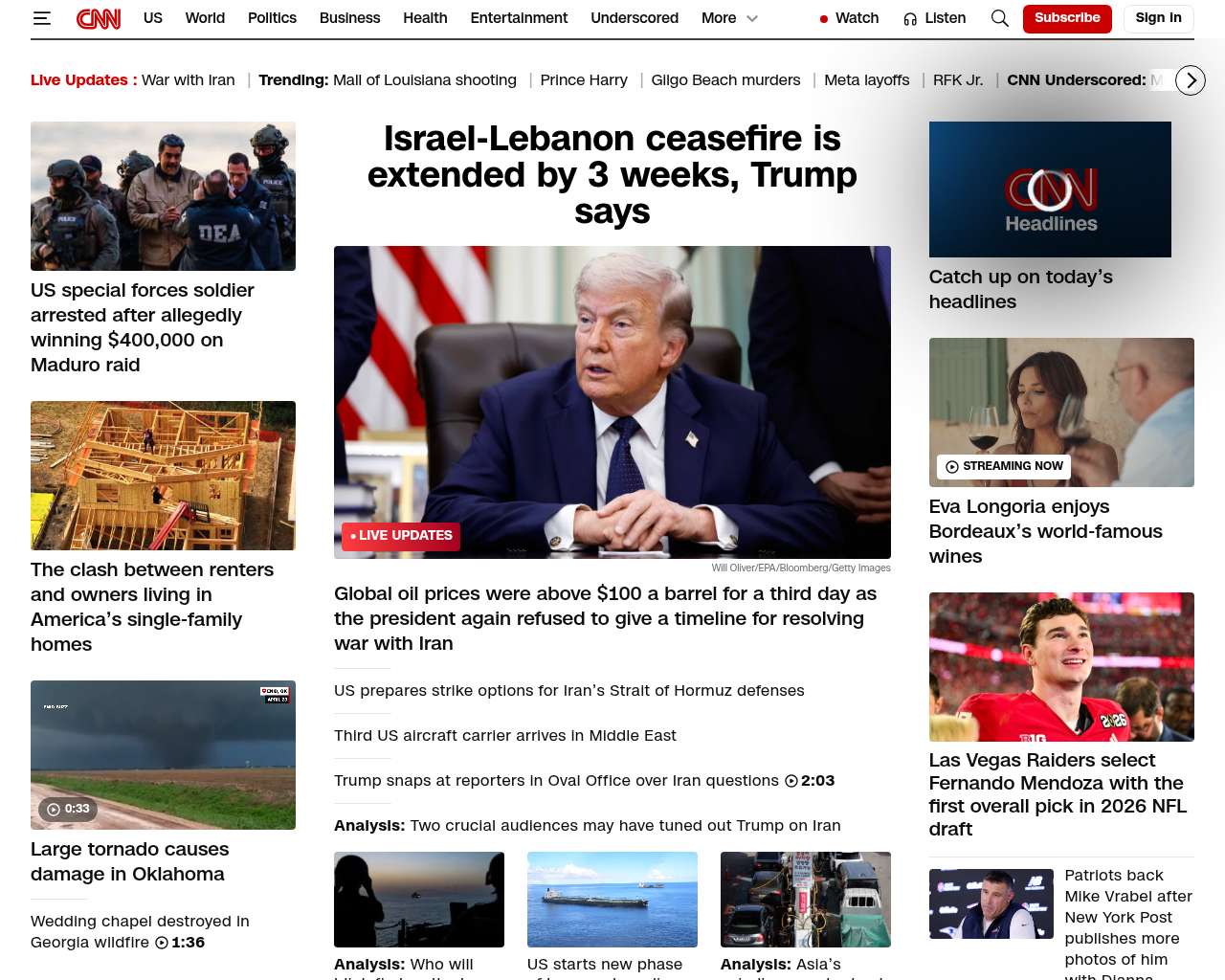Open the US starts new phase story
Screen dimensions: 1225x980
coord(605,967)
